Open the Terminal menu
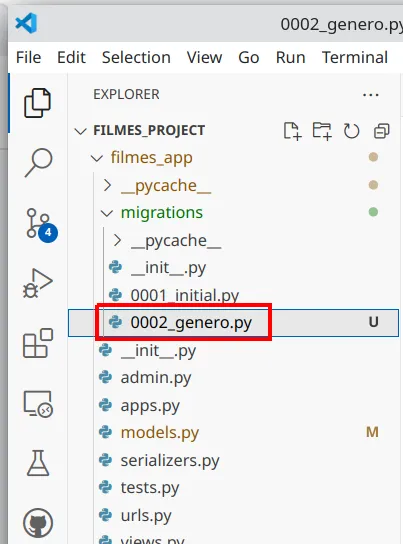 pos(355,57)
